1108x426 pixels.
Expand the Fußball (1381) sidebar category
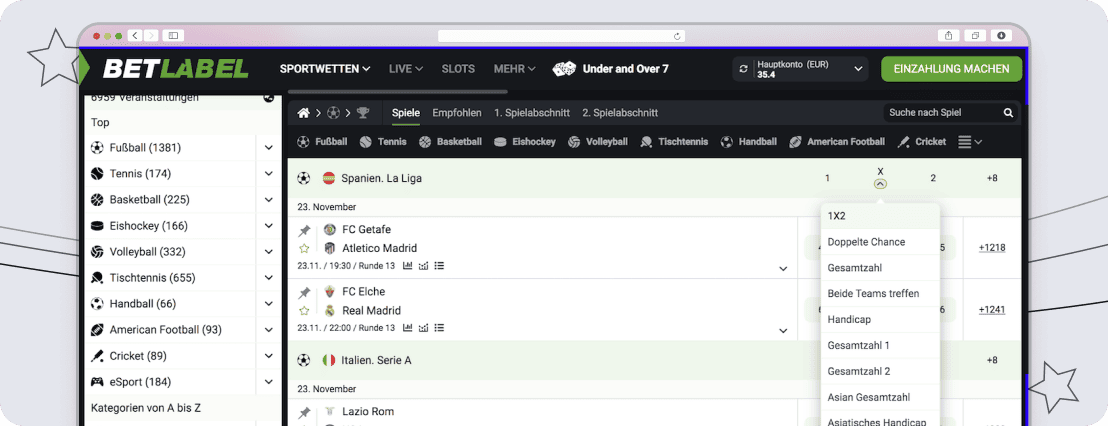pos(268,148)
